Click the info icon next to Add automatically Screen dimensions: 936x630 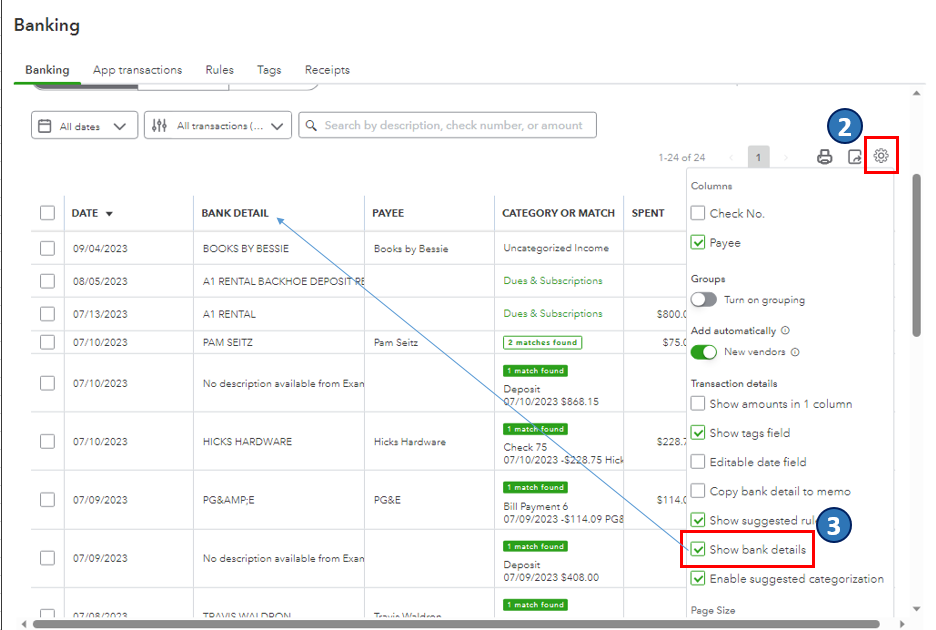[x=786, y=330]
